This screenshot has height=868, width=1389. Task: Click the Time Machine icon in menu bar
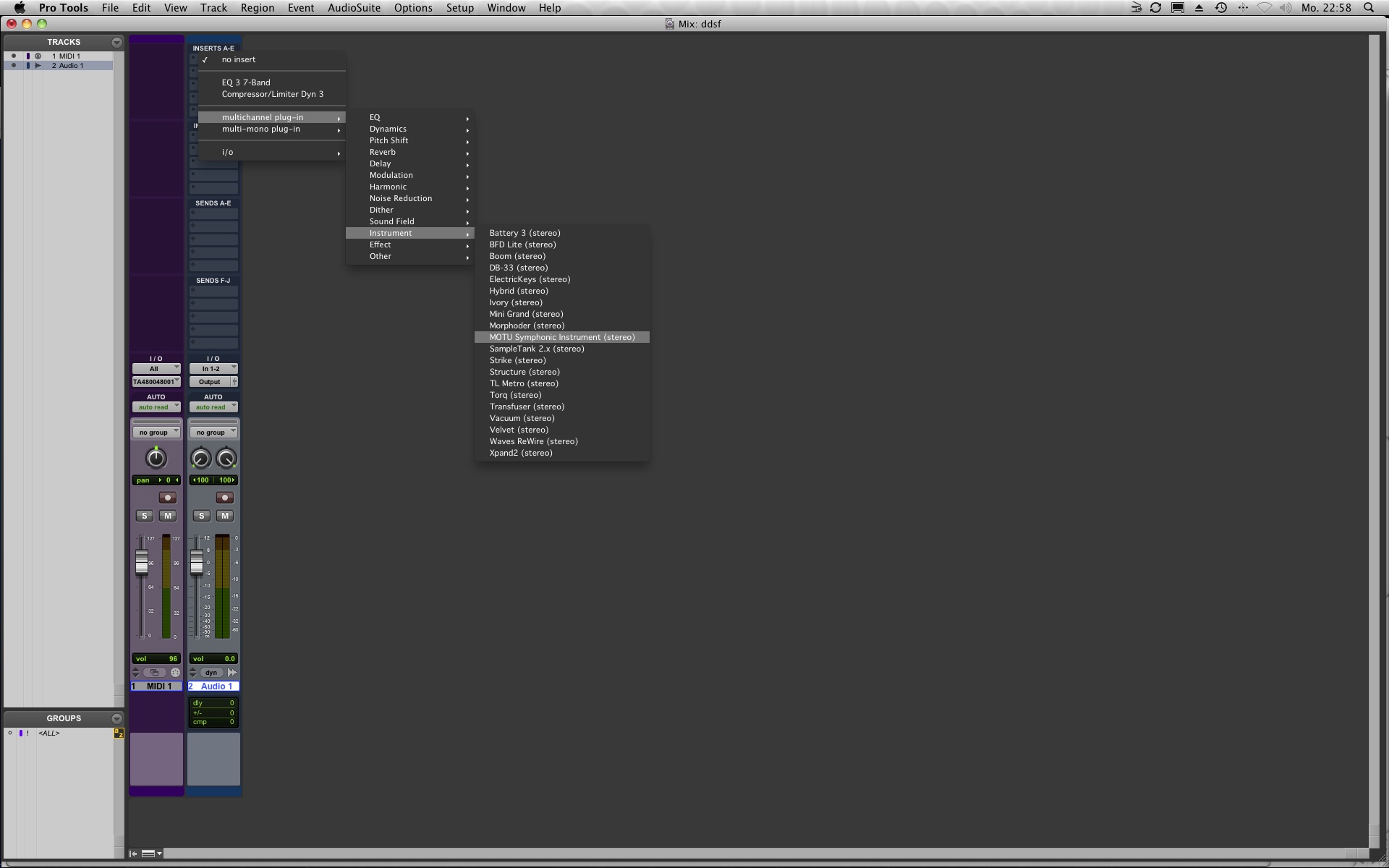coord(1221,8)
